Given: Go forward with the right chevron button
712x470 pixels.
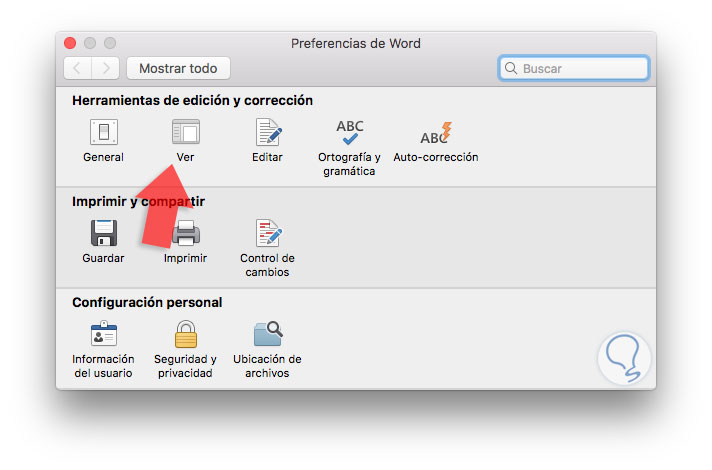Looking at the screenshot, I should 106,68.
